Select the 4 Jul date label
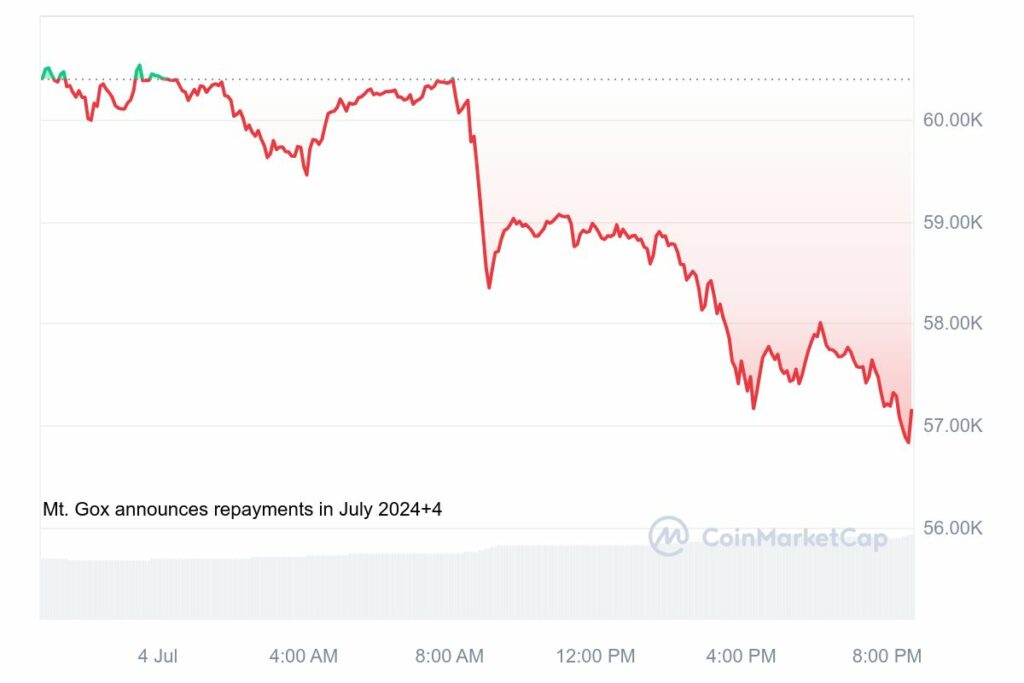 pos(157,656)
